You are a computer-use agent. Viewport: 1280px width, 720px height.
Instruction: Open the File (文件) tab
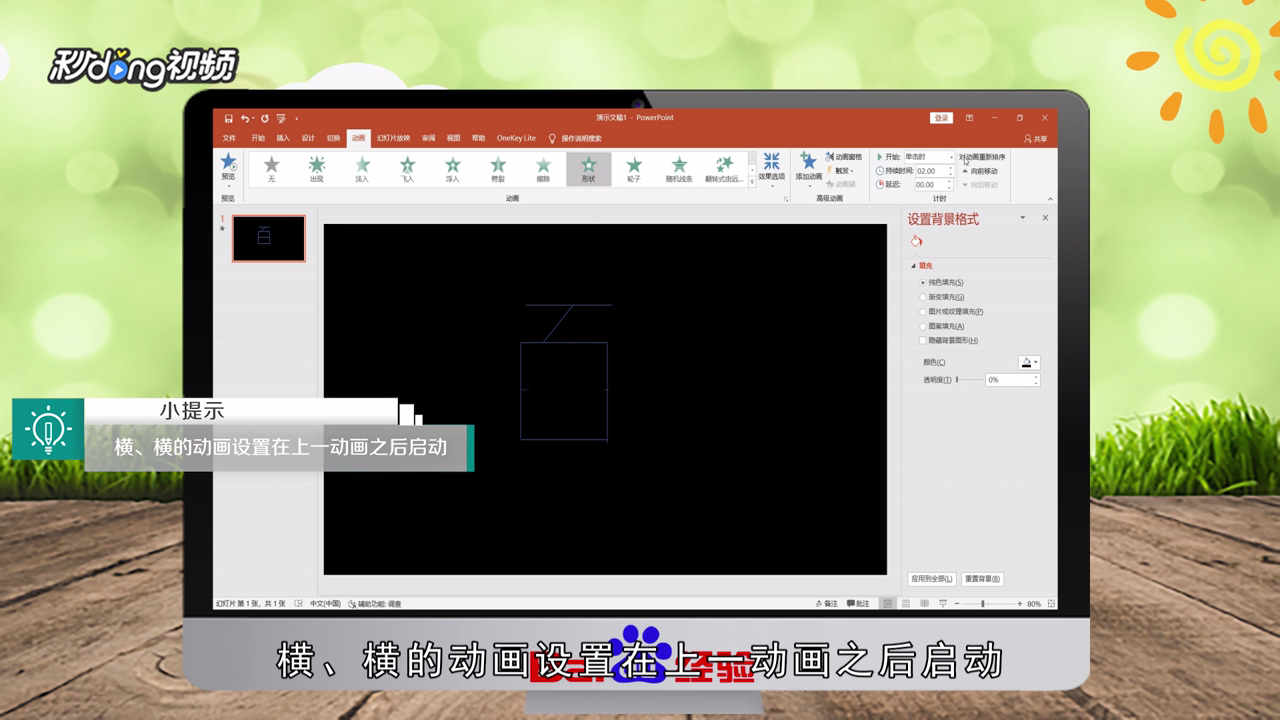229,138
